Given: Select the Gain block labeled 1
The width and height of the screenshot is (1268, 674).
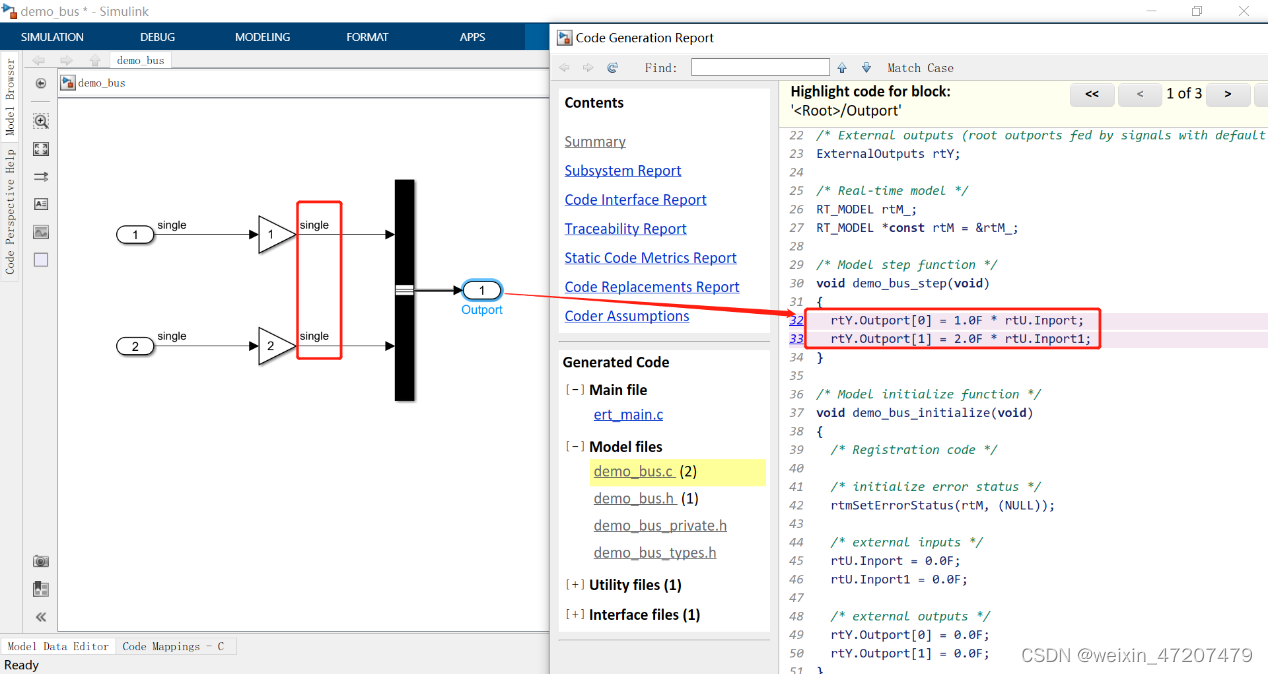Looking at the screenshot, I should point(277,234).
